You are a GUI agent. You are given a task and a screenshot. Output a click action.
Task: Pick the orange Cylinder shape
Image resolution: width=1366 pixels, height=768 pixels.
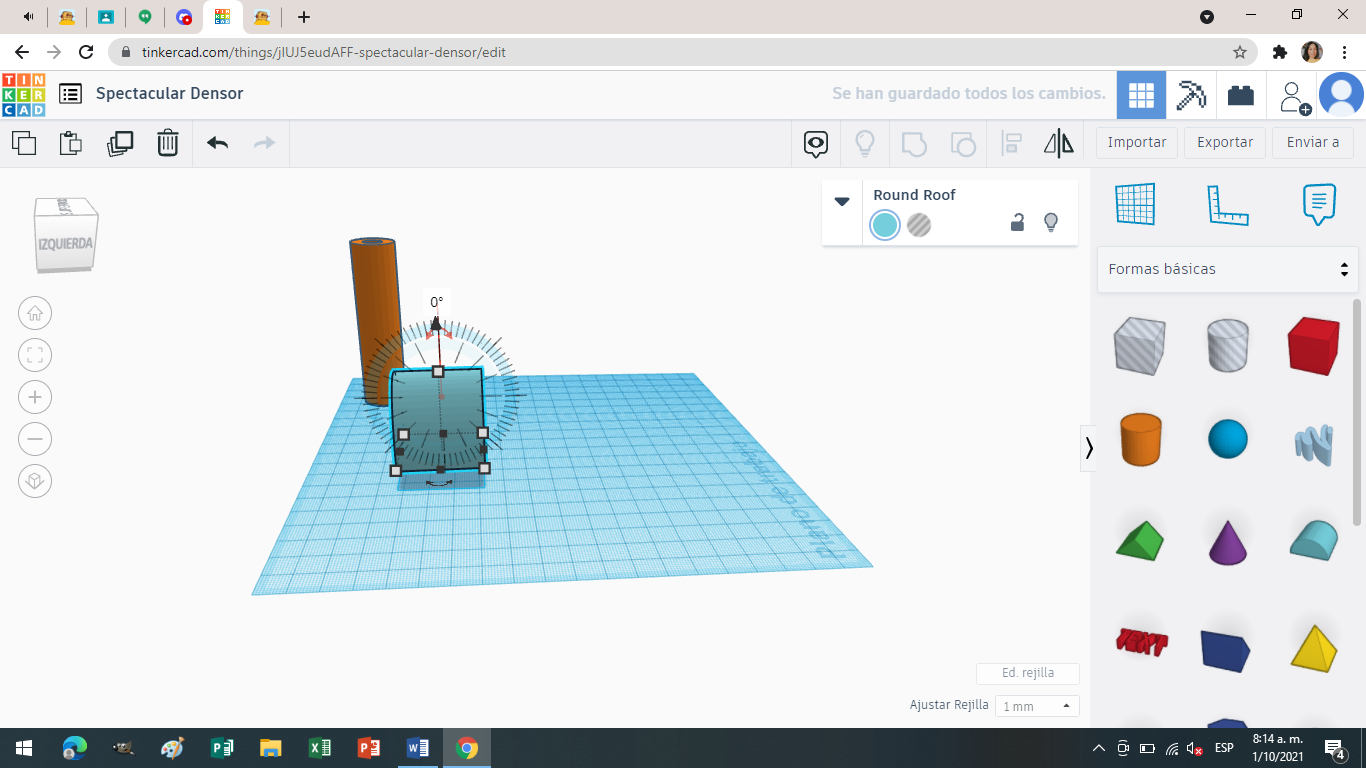click(1140, 439)
